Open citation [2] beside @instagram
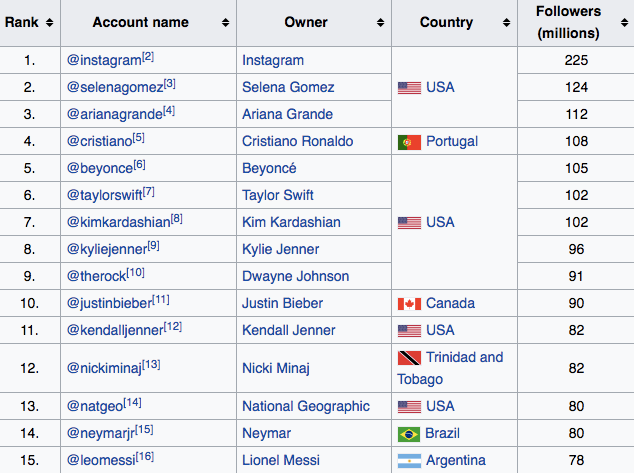Viewport: 634px width, 473px height. (x=148, y=57)
